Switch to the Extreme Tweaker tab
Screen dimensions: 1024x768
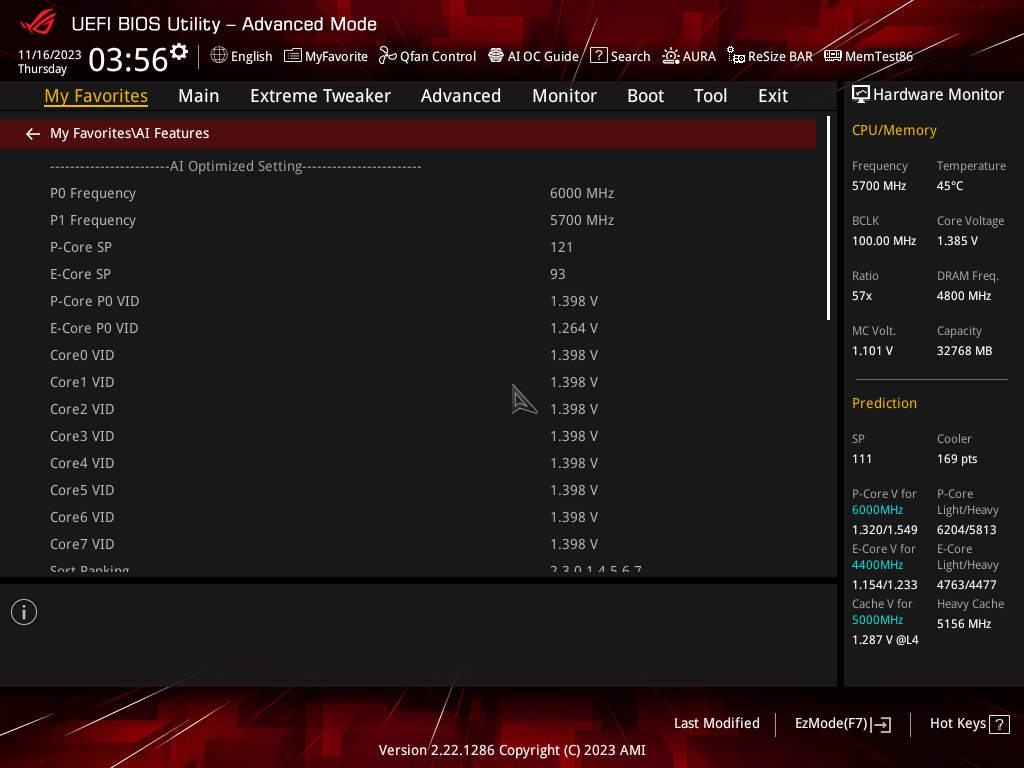pyautogui.click(x=320, y=96)
